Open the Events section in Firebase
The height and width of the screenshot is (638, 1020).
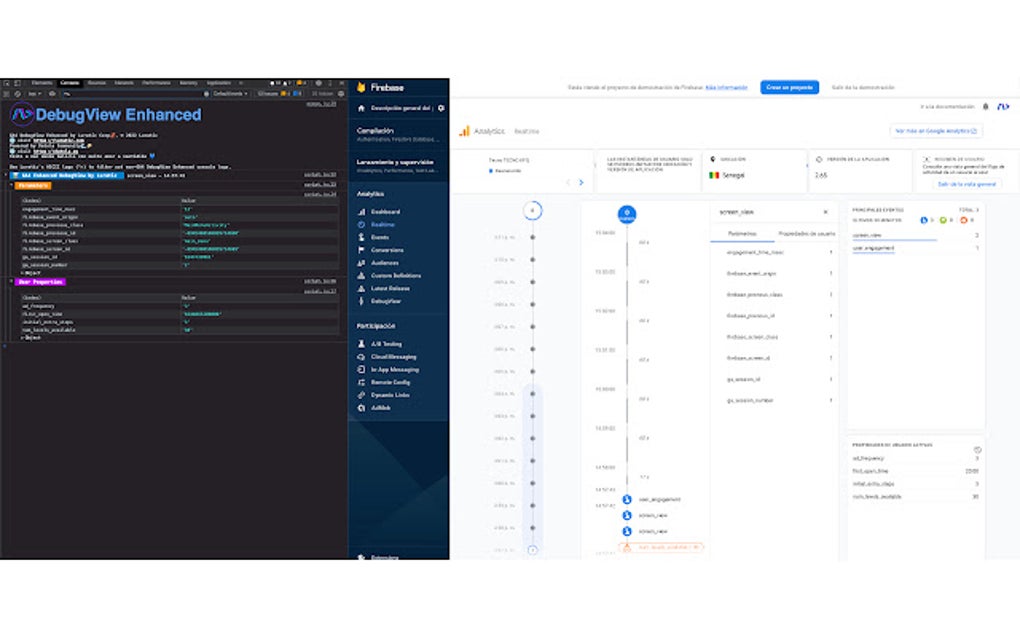click(x=380, y=236)
